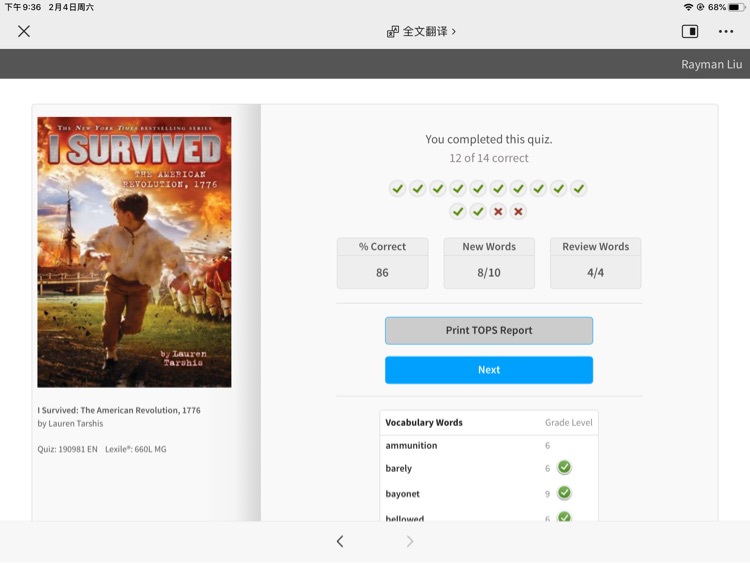The width and height of the screenshot is (750, 563).
Task: Click the Rayman Liu user name
Action: 711,64
